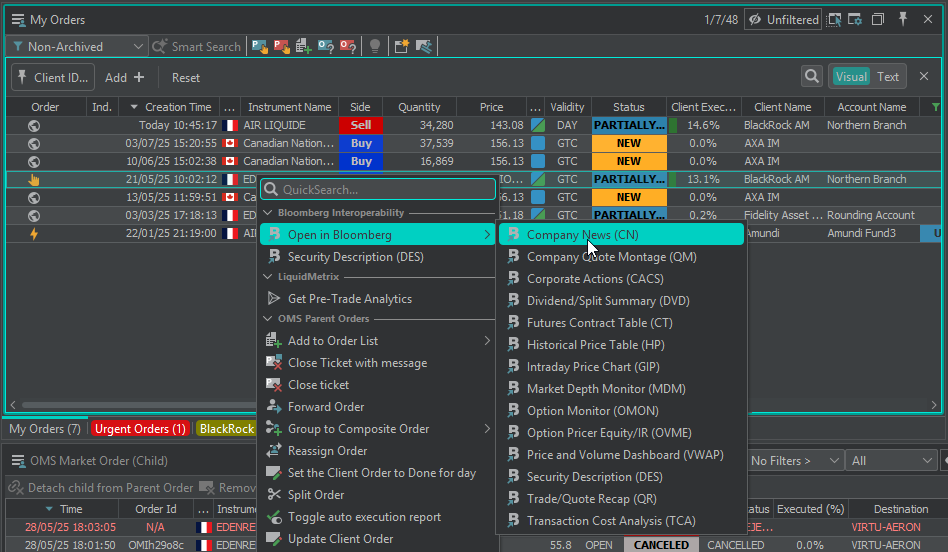Screen dimensions: 948x552
Task: Click the QuickSearch input field
Action: tap(378, 189)
